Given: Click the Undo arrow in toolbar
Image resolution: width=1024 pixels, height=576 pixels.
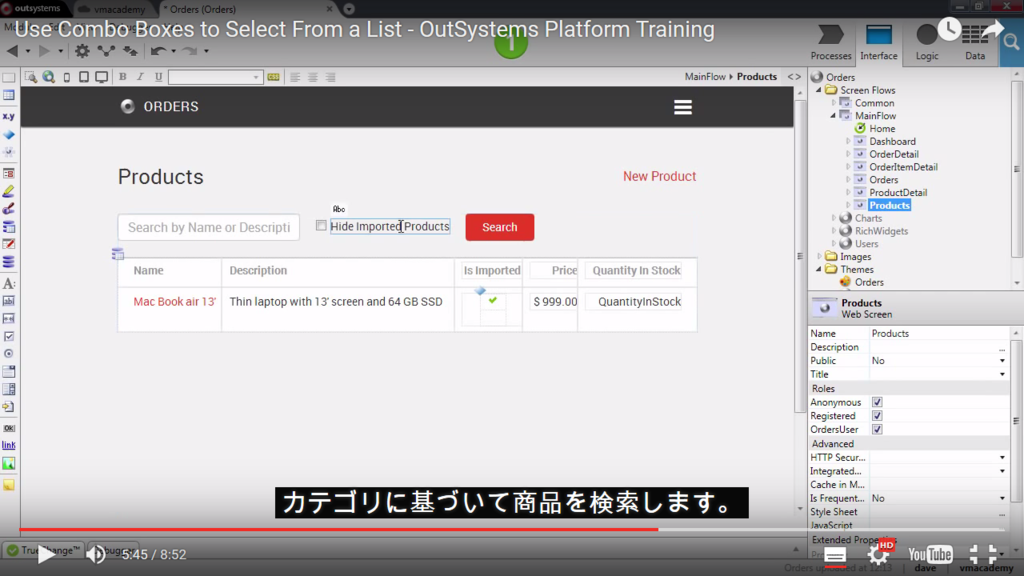Looking at the screenshot, I should pos(158,51).
